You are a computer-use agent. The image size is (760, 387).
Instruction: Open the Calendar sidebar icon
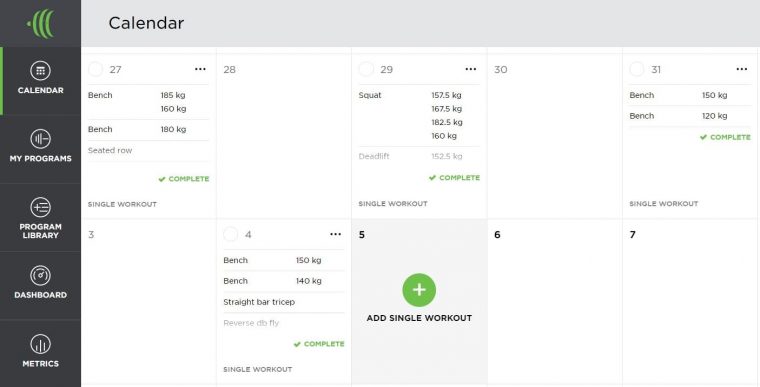[x=40, y=71]
